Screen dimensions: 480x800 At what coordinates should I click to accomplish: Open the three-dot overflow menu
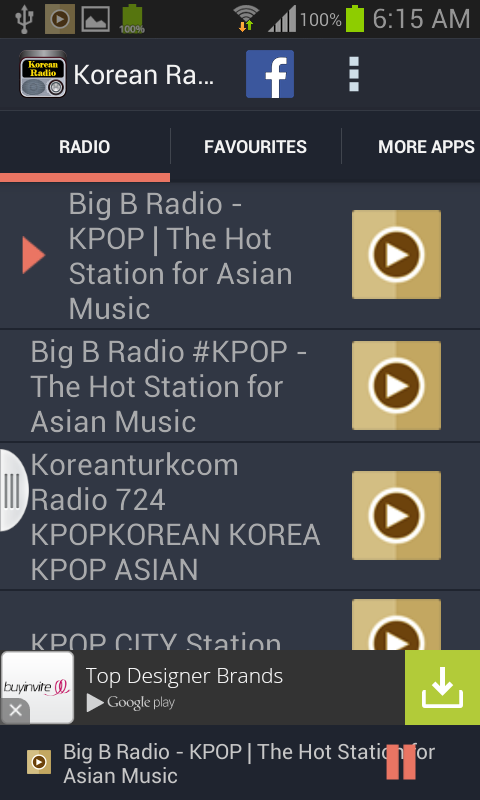353,74
